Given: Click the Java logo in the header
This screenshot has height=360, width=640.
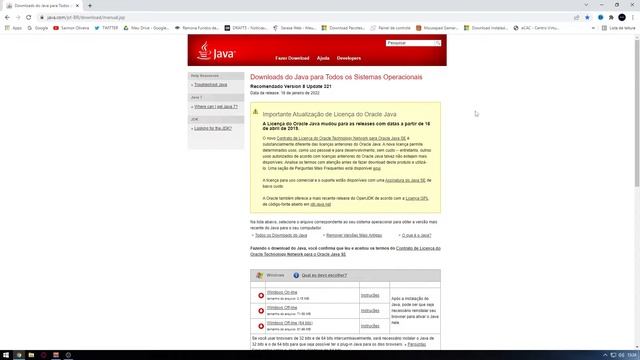Looking at the screenshot, I should [216, 51].
